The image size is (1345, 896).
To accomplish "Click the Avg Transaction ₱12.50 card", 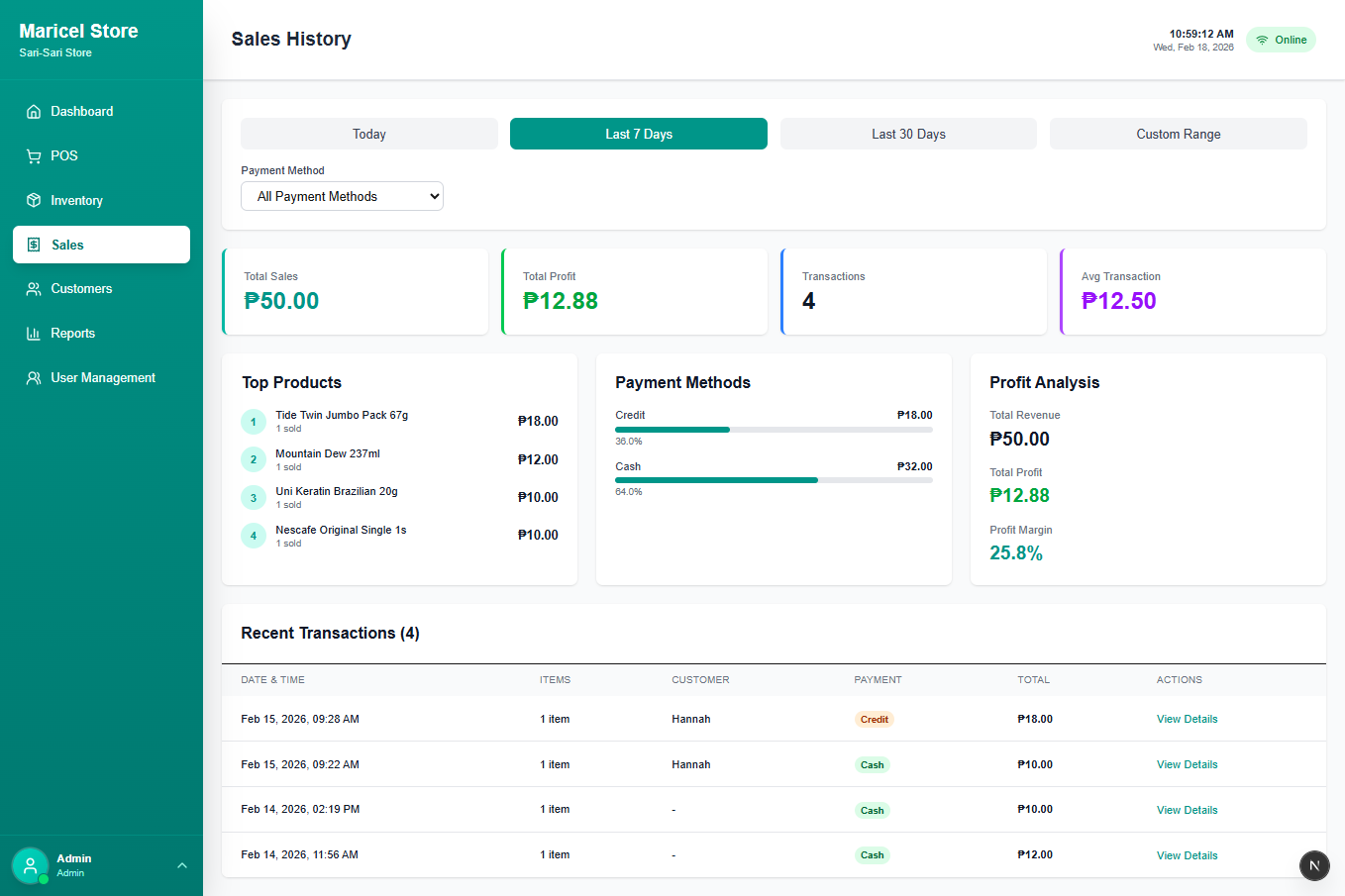I will click(x=1193, y=292).
